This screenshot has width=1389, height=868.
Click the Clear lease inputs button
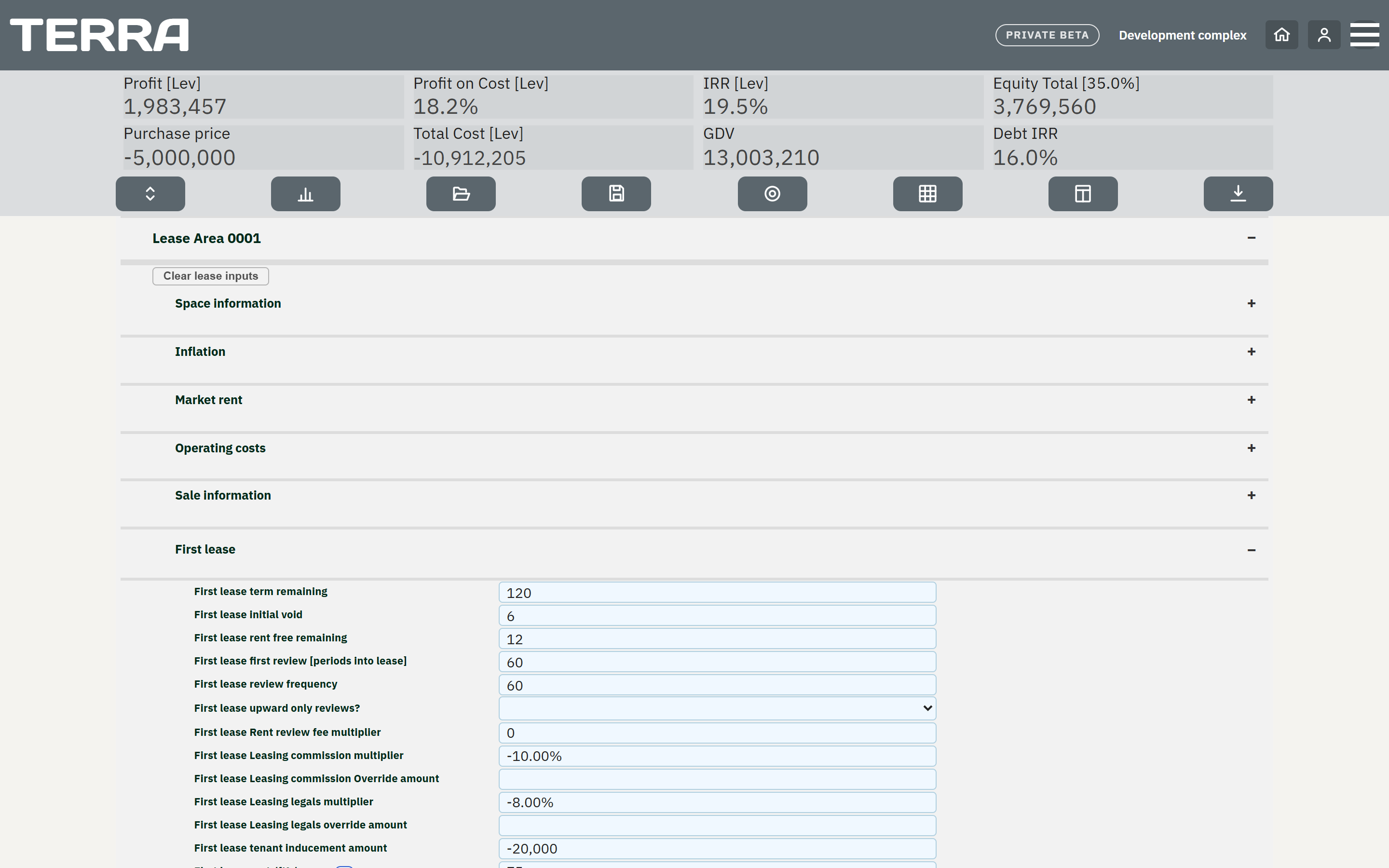click(x=211, y=276)
